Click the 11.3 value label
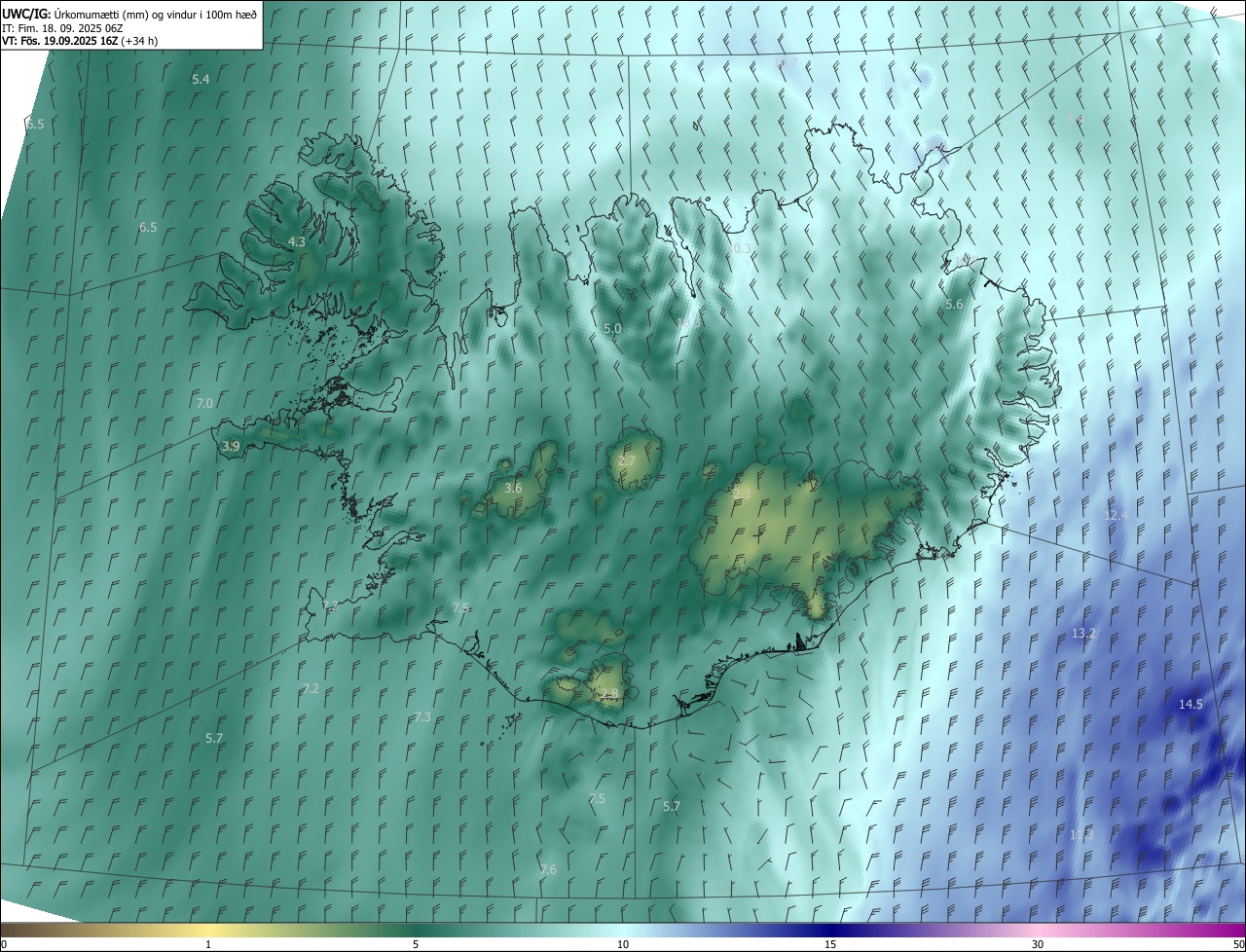 coord(1081,835)
